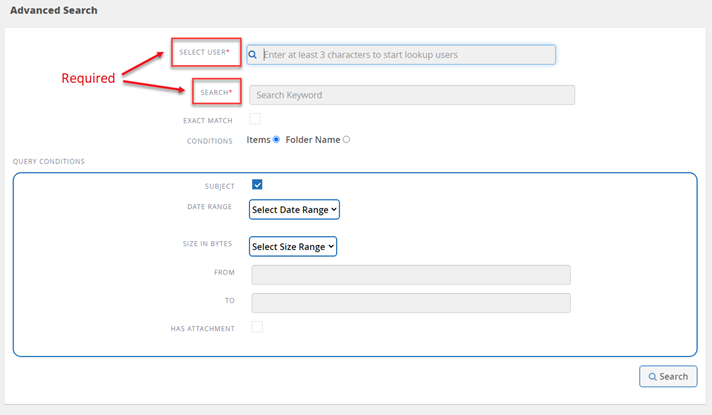Tick the Has Attachment checkbox
Image resolution: width=712 pixels, height=415 pixels.
tap(257, 327)
